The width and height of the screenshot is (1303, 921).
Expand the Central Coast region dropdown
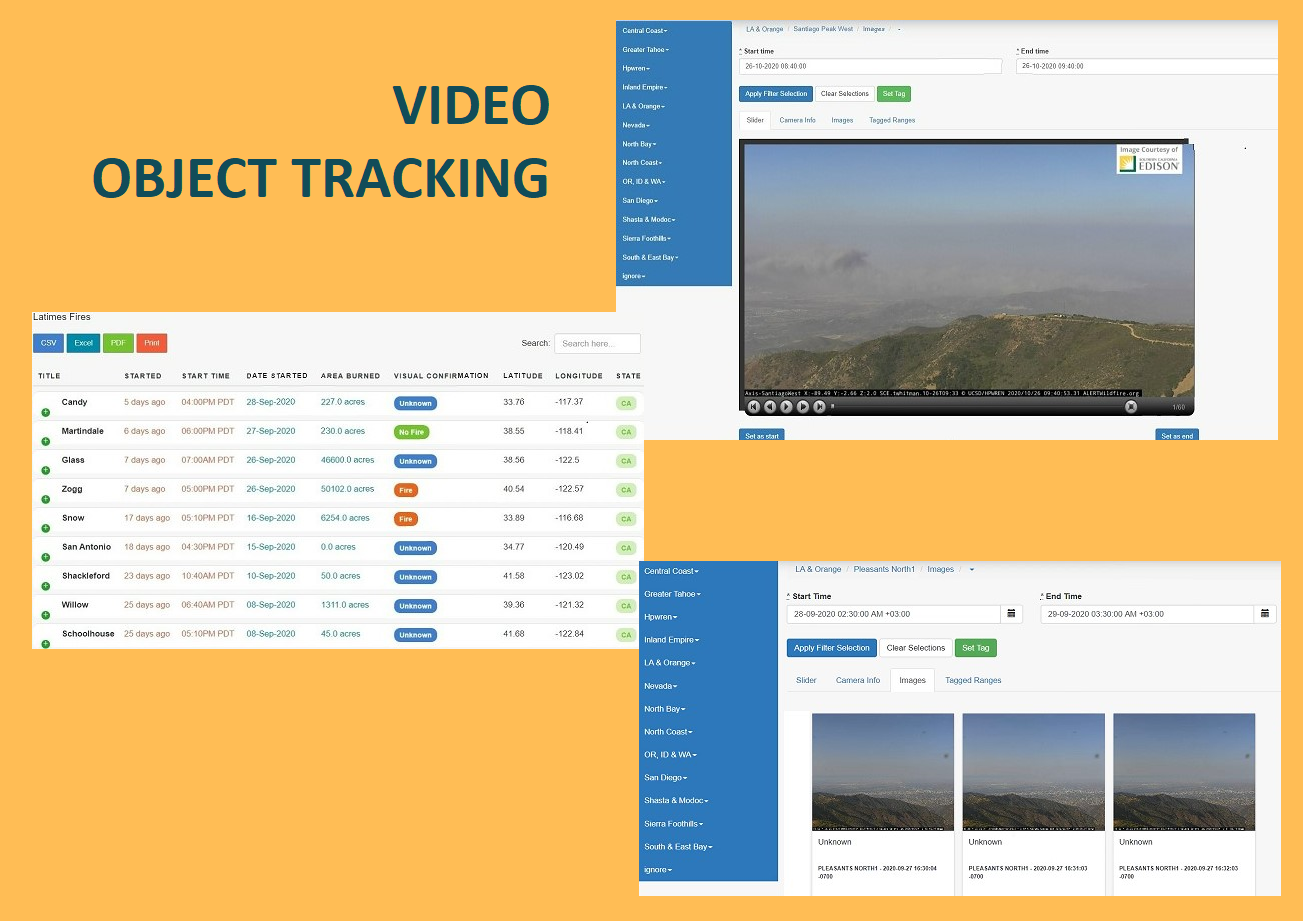pos(645,31)
